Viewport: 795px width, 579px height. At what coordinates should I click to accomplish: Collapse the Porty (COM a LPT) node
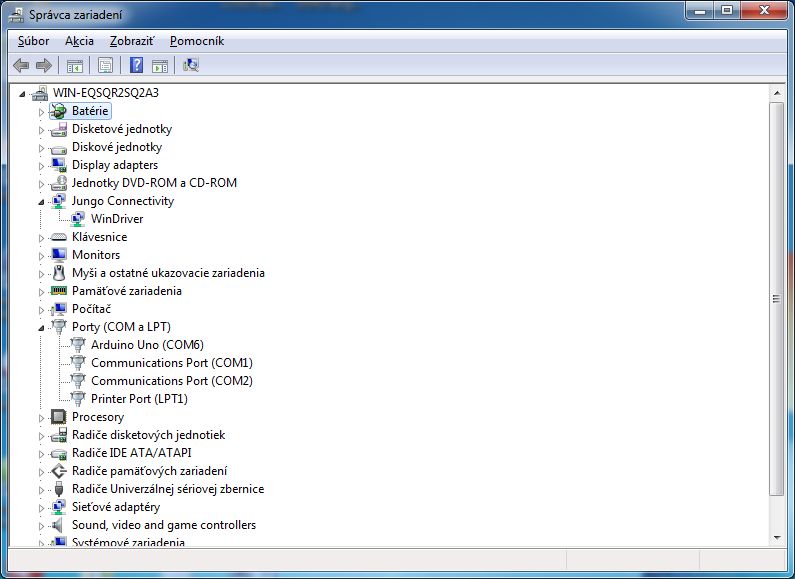[x=42, y=328]
